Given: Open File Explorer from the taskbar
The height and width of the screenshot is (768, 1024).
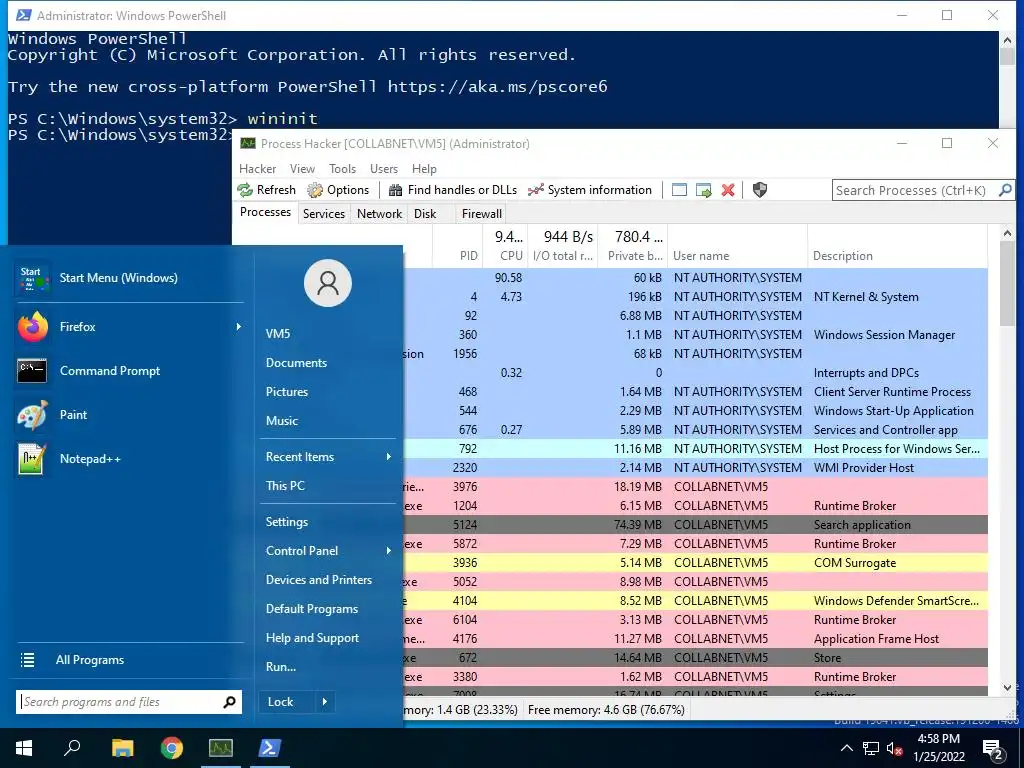Looking at the screenshot, I should [122, 748].
